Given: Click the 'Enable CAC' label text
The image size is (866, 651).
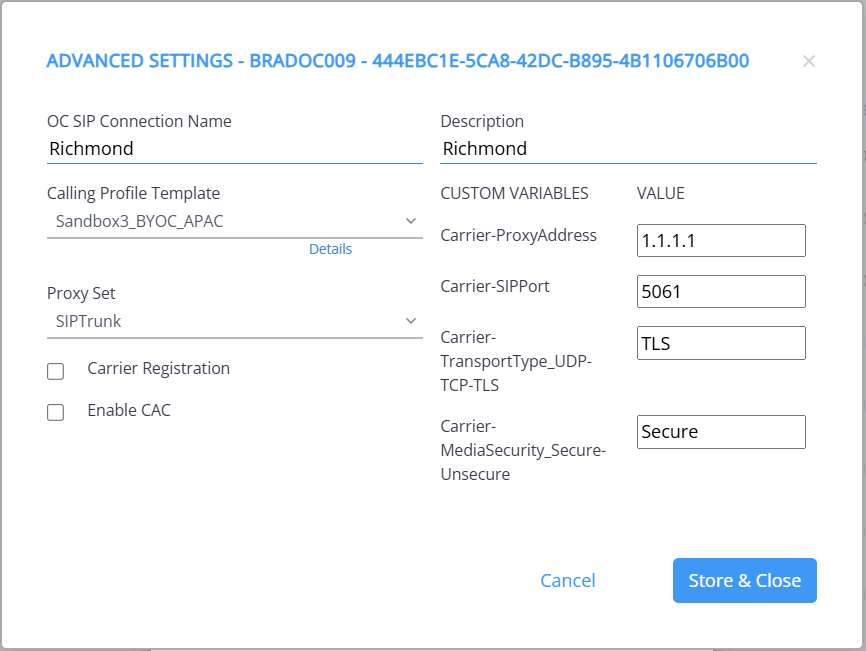Looking at the screenshot, I should pos(129,410).
